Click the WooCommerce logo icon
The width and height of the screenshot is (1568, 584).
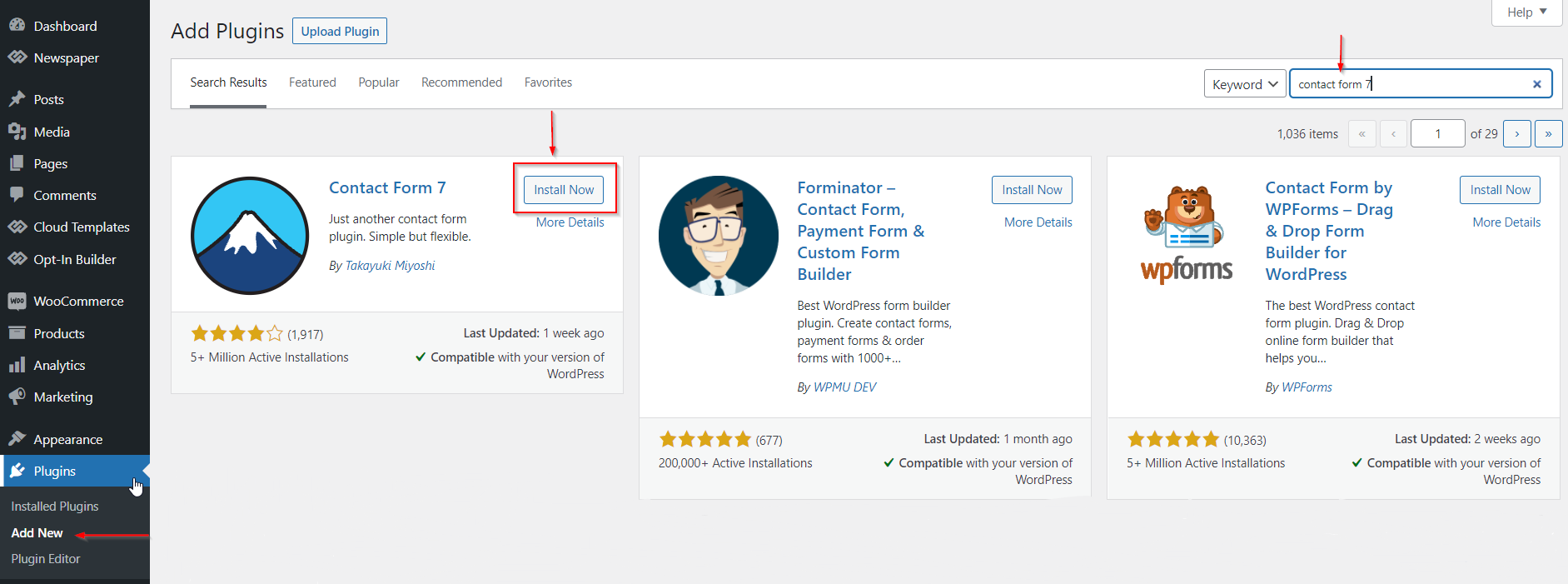click(x=17, y=301)
